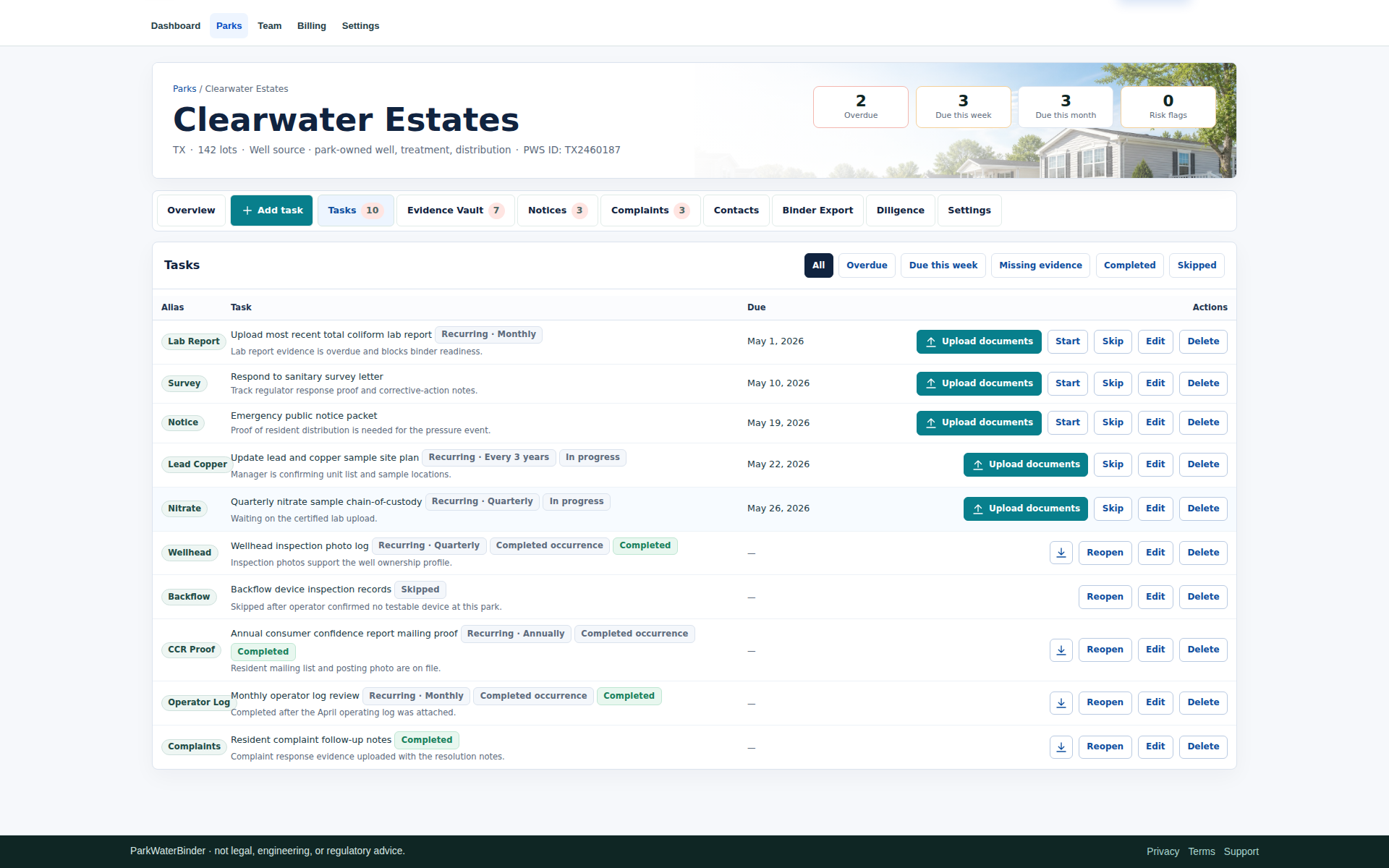Screen dimensions: 1389x868
Task: Upload documents for Survey task
Action: pos(979,383)
